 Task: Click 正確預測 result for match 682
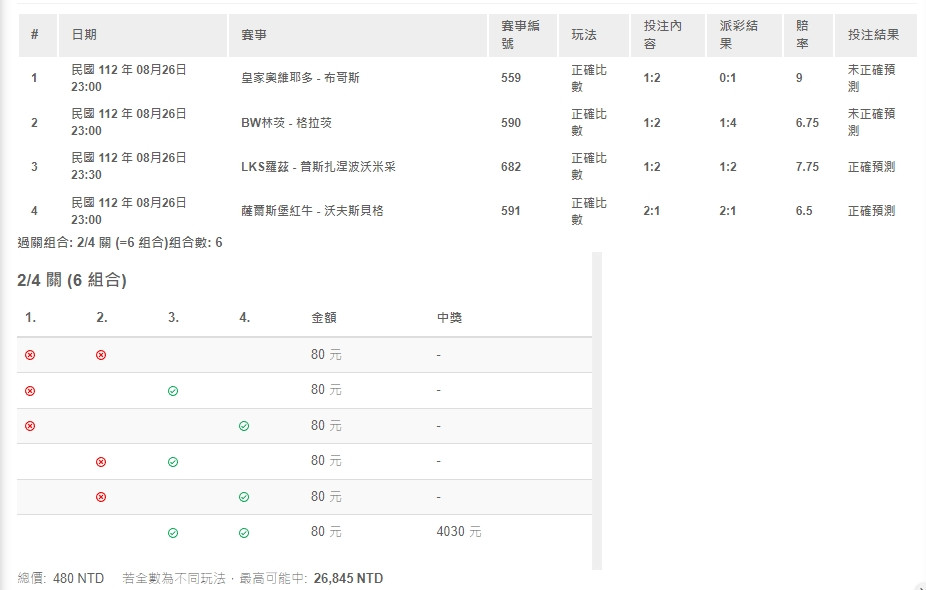click(872, 167)
